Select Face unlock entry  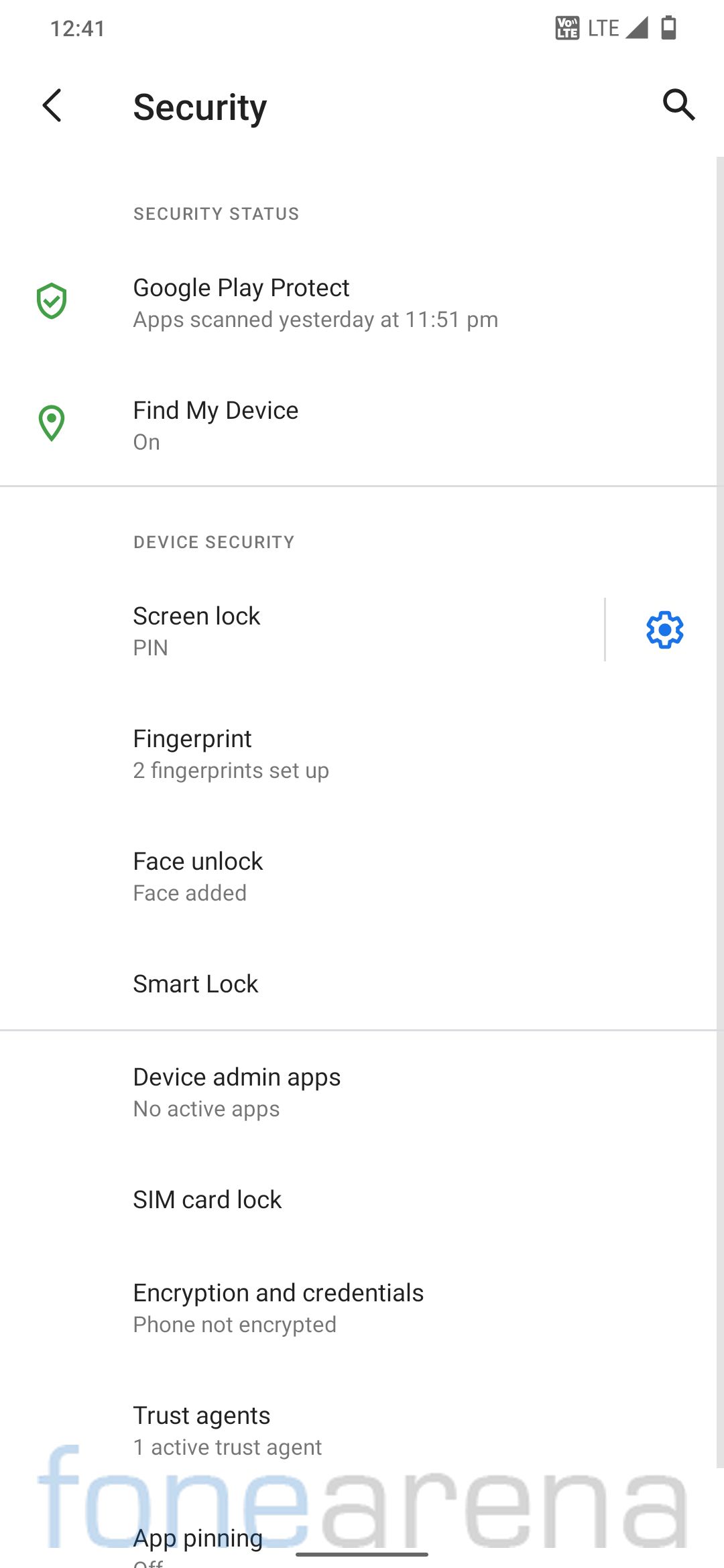(198, 876)
